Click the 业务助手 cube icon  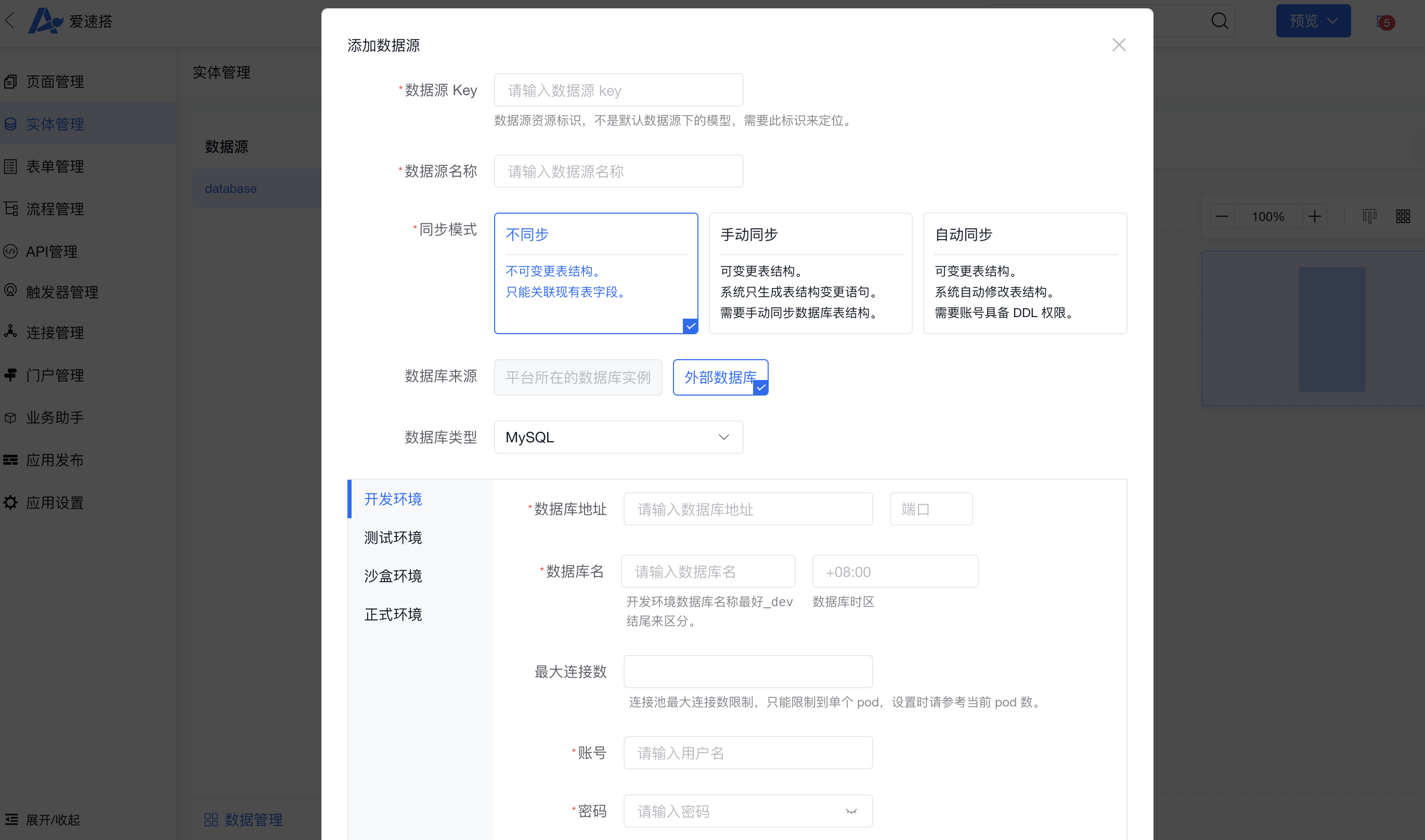click(x=10, y=418)
